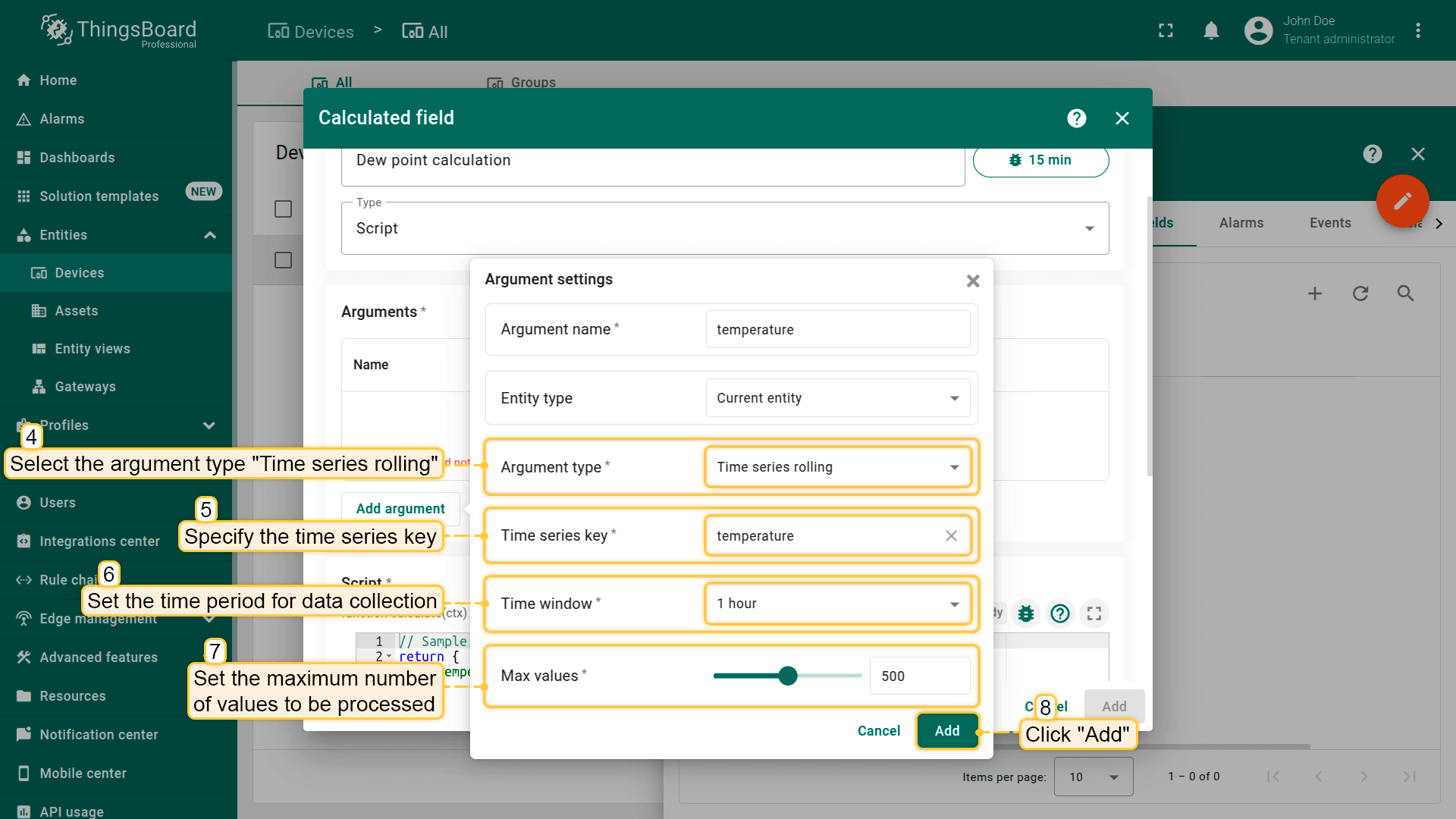Tick the second device row checkbox

coord(283,260)
